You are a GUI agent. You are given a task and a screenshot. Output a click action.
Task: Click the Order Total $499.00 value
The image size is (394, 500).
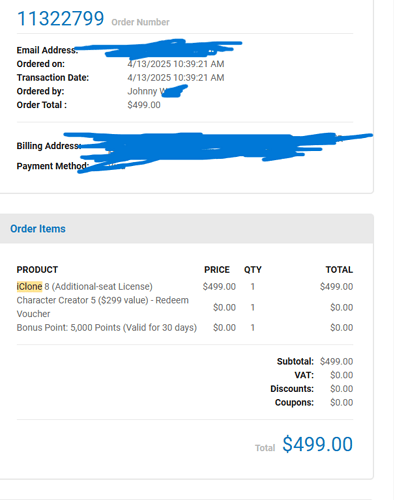144,105
